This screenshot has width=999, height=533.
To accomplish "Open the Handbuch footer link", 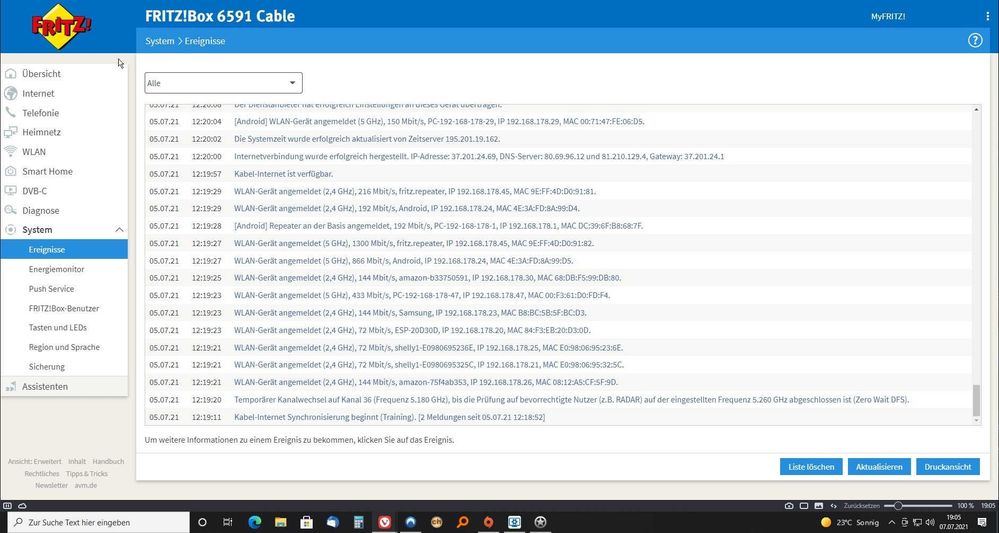I will tap(108, 462).
